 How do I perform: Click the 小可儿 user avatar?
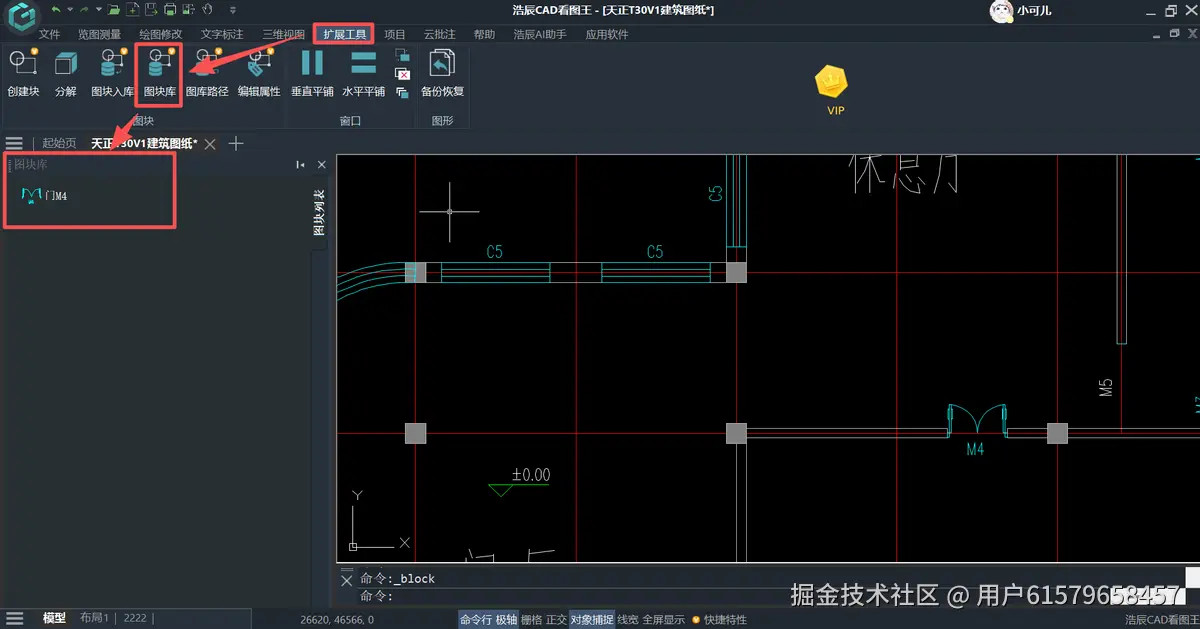click(1001, 11)
